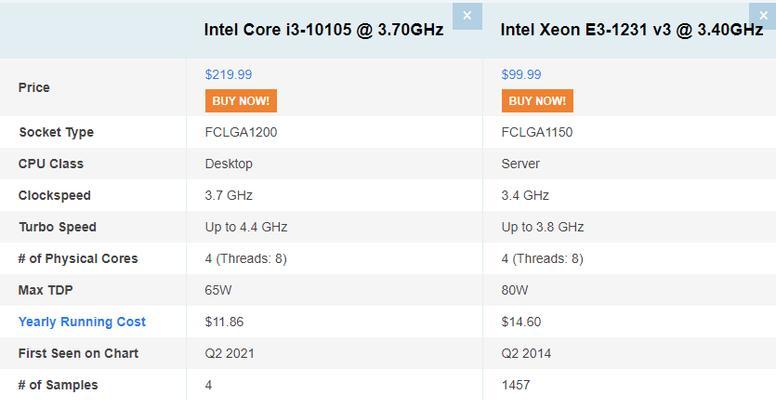Image resolution: width=776 pixels, height=400 pixels.
Task: Click BUY NOW for the Xeon E3-1231 v3
Action: tap(537, 101)
